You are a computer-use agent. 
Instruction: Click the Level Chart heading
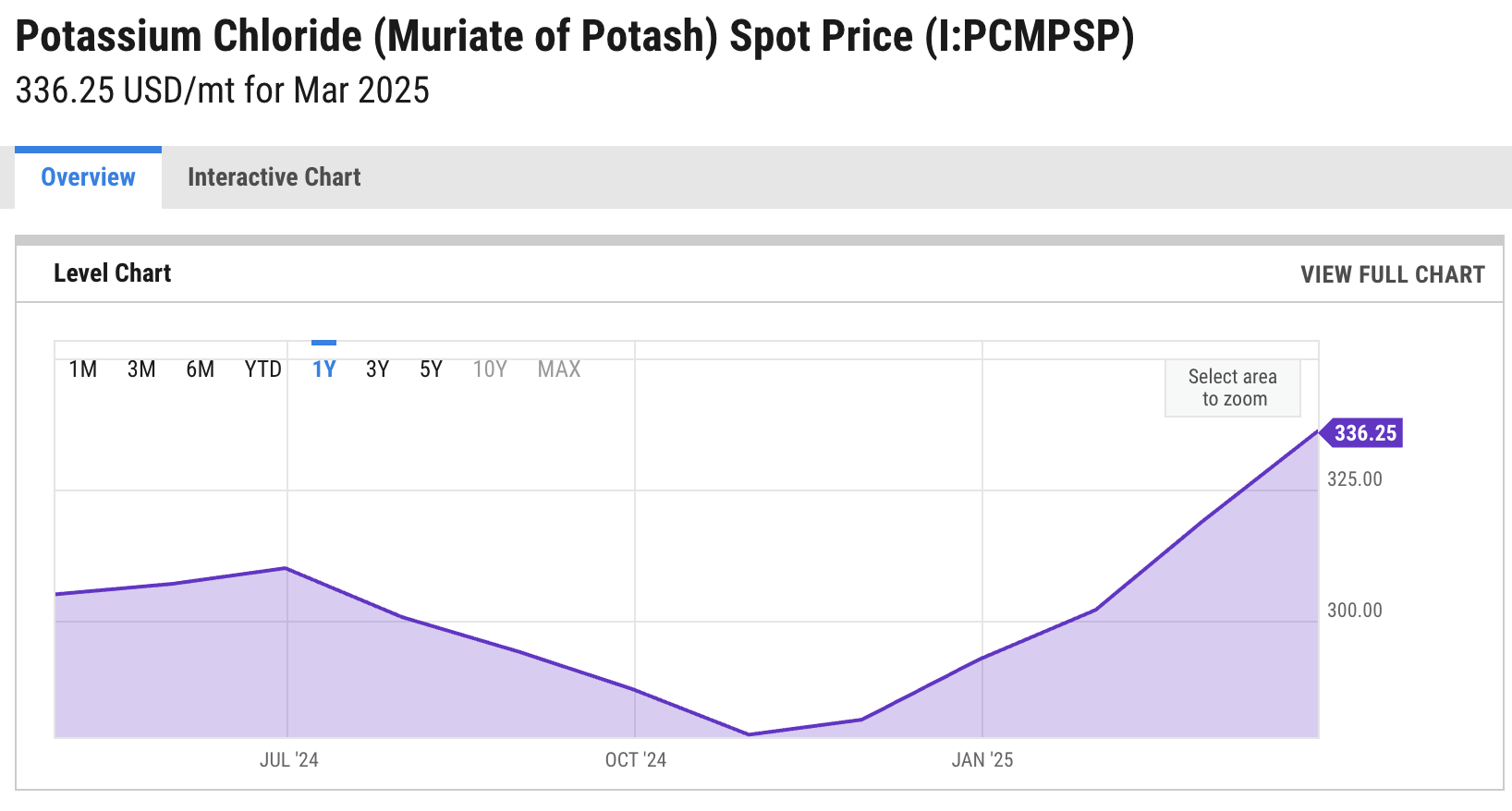[x=113, y=273]
